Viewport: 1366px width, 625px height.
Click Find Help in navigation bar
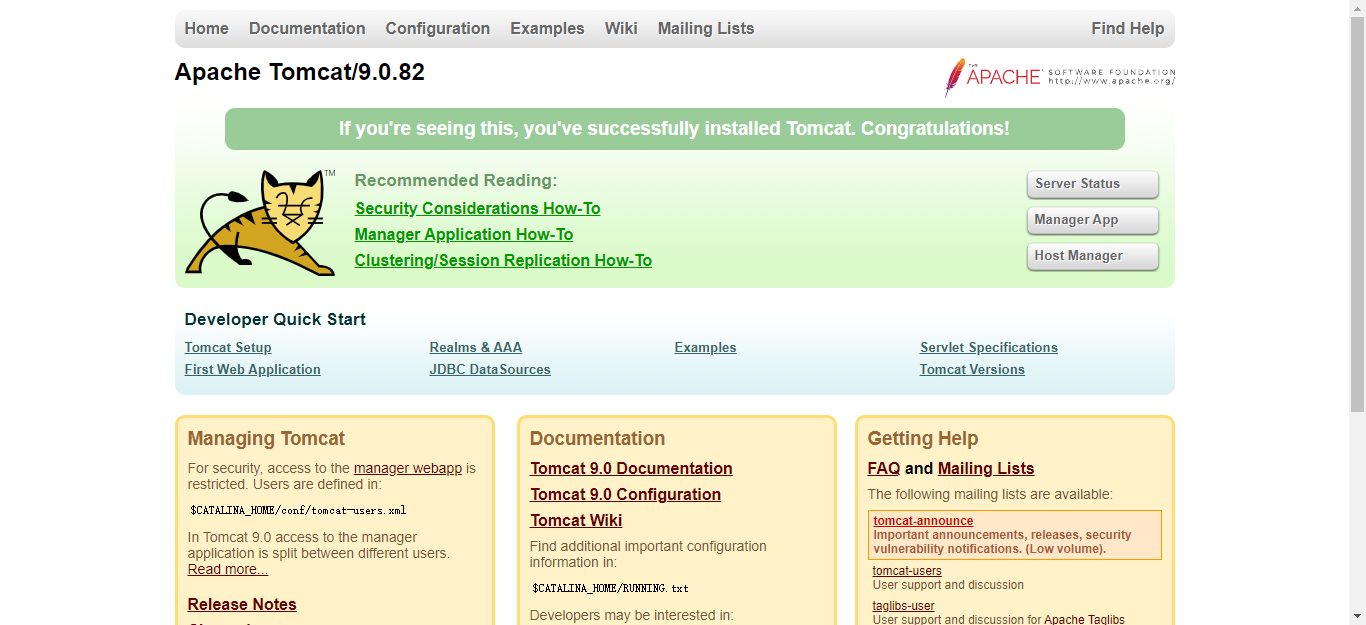pyautogui.click(x=1128, y=28)
